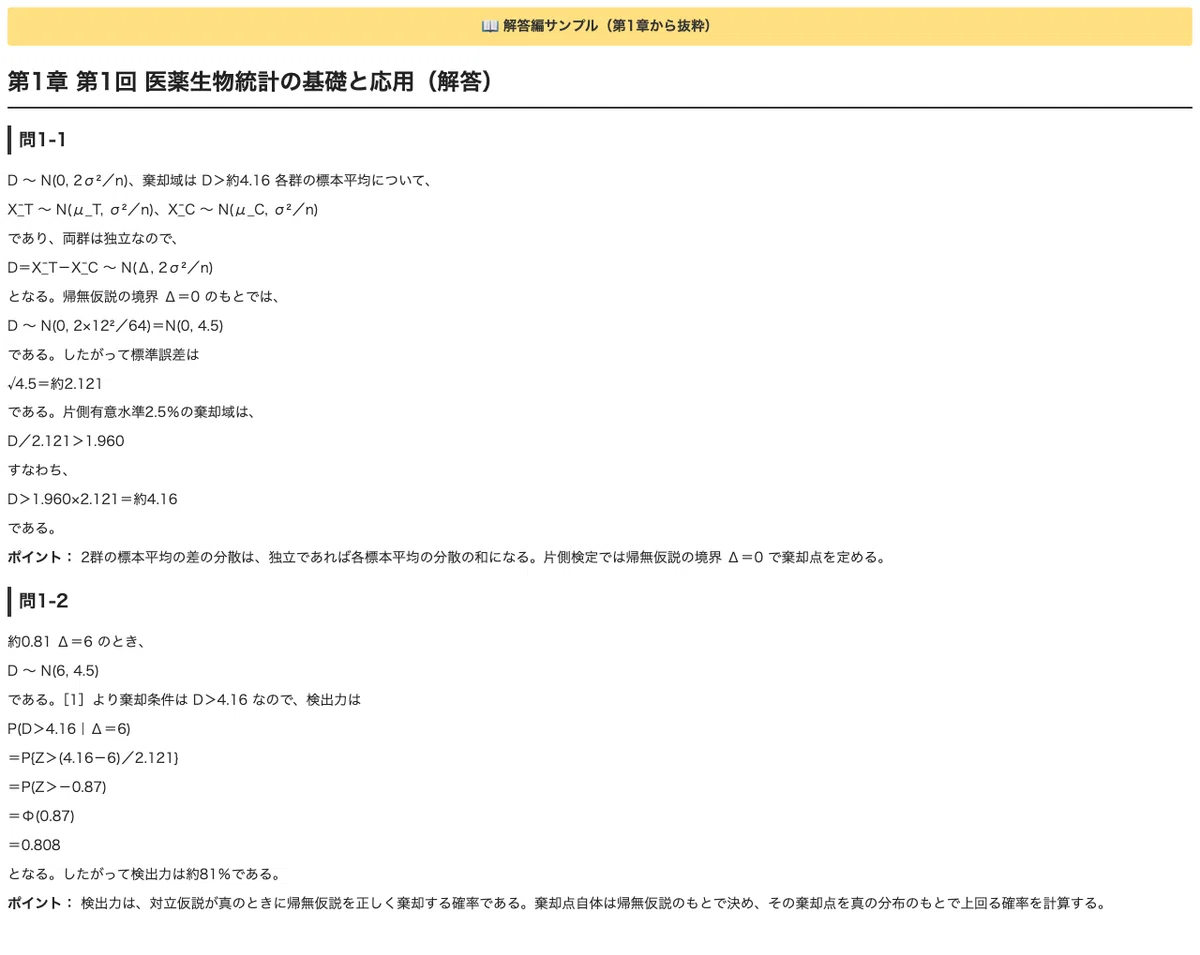Click the line 'となる。帰無仮説の境界 Δ＝0 のもとでは、'
This screenshot has width=1200, height=955.
coord(144,296)
